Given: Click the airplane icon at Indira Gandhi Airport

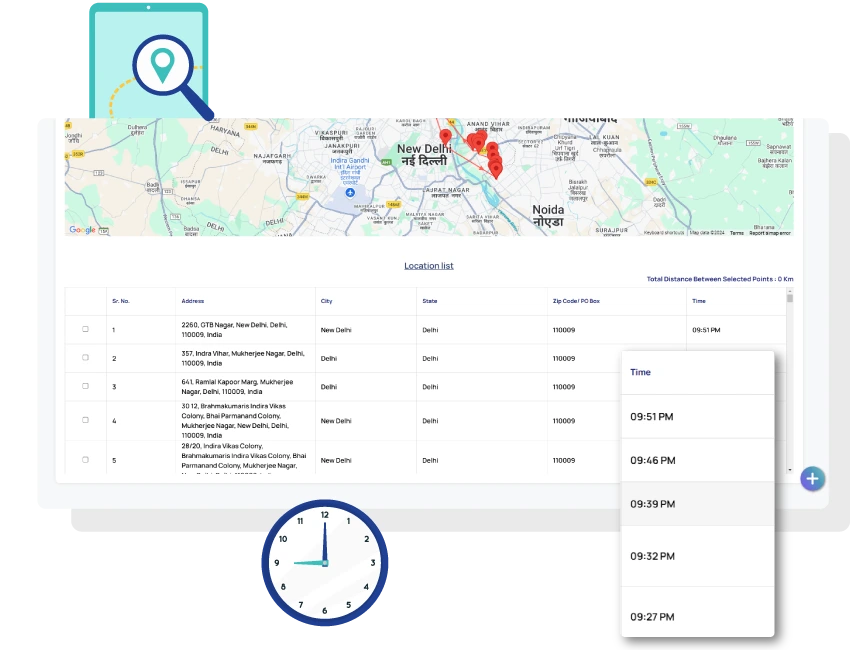Looking at the screenshot, I should point(351,193).
